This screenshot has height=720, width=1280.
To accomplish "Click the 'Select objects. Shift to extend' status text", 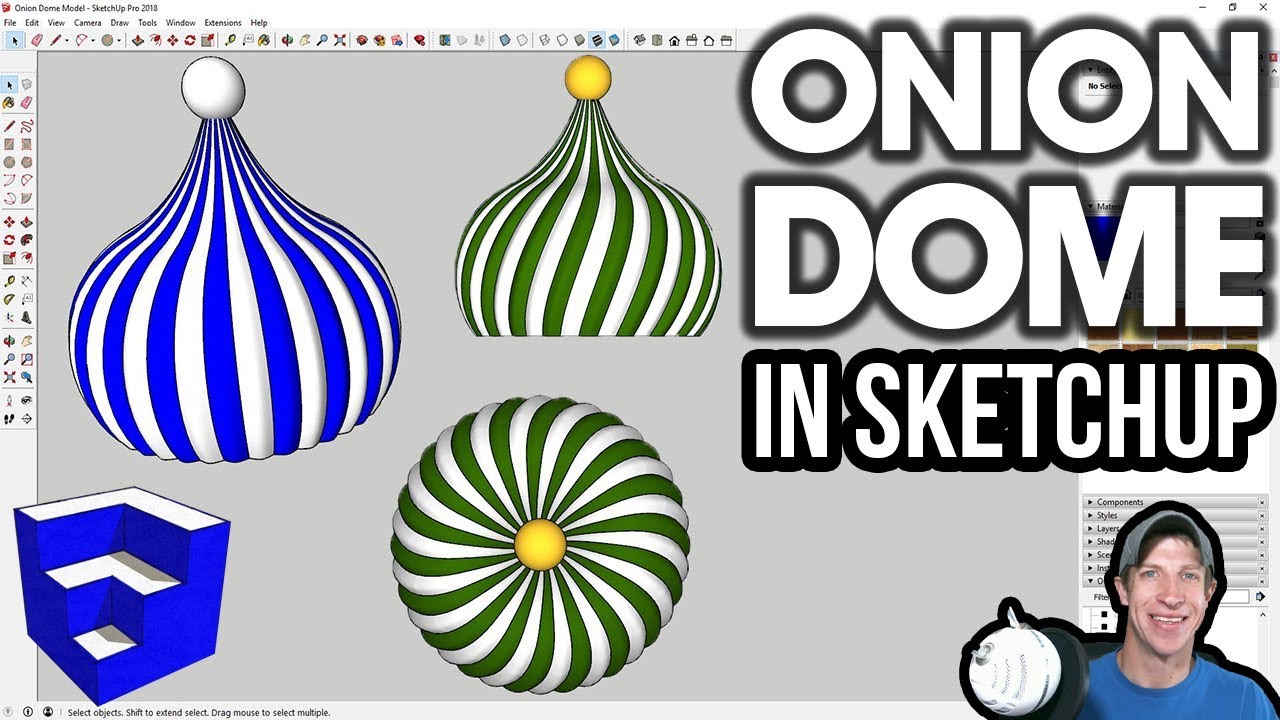I will [x=198, y=713].
